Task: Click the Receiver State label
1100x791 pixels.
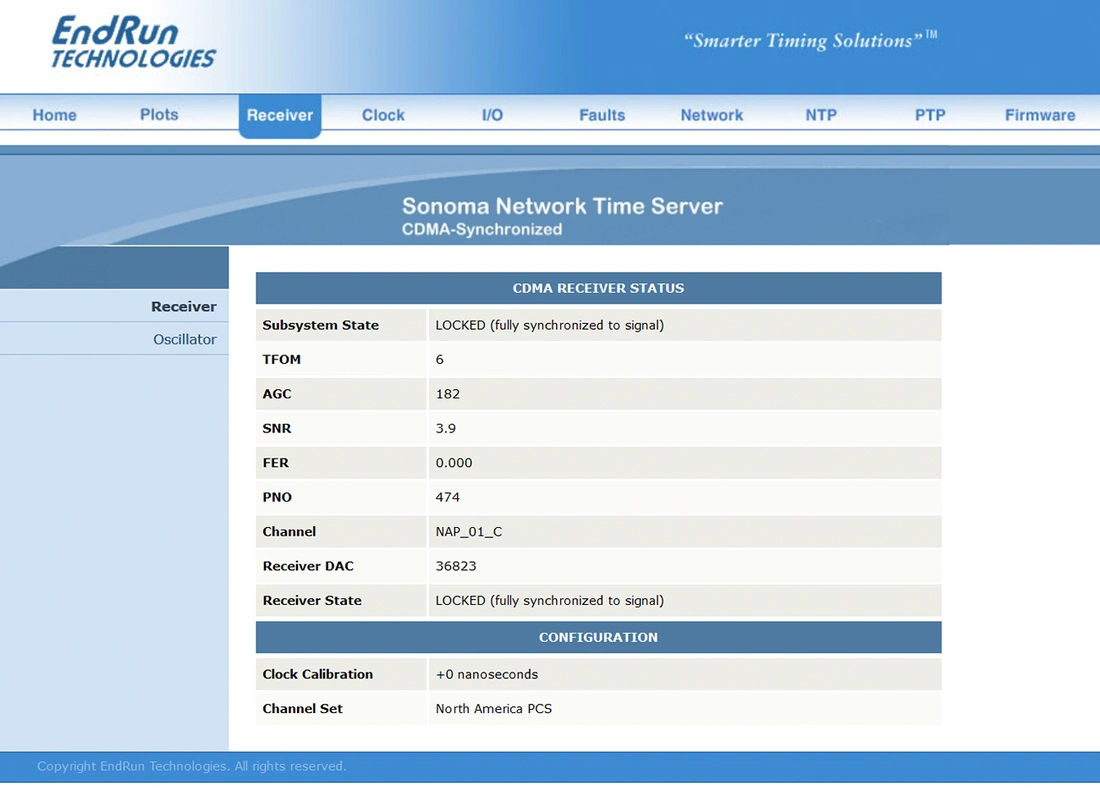Action: pos(312,600)
